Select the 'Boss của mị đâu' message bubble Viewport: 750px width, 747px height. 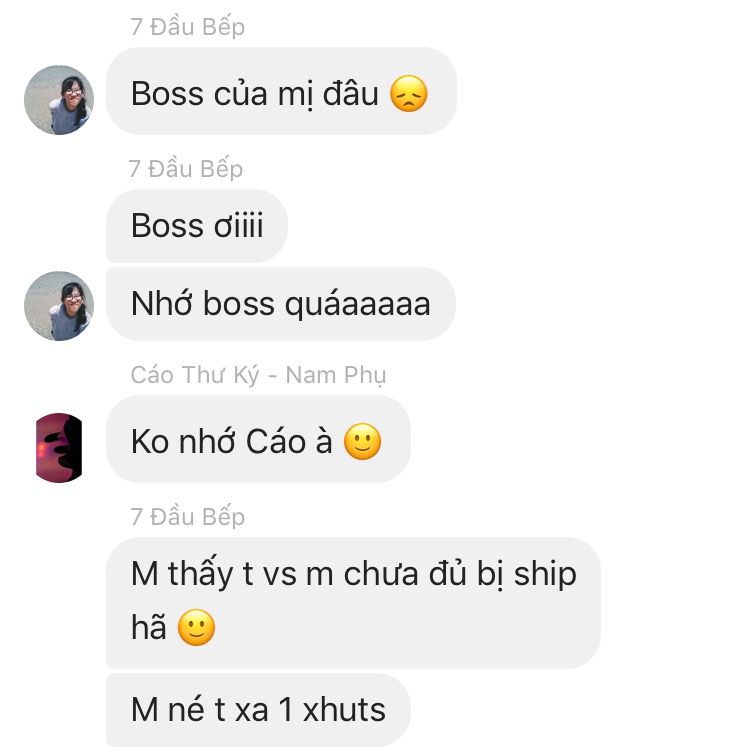(x=281, y=91)
